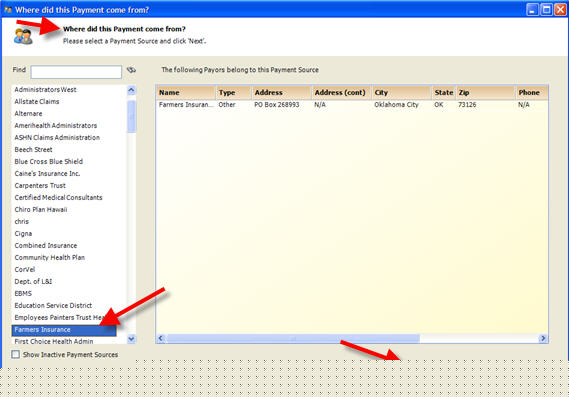This screenshot has height=397, width=569.
Task: Click payment source list scroll down arrow
Action: coord(131,339)
